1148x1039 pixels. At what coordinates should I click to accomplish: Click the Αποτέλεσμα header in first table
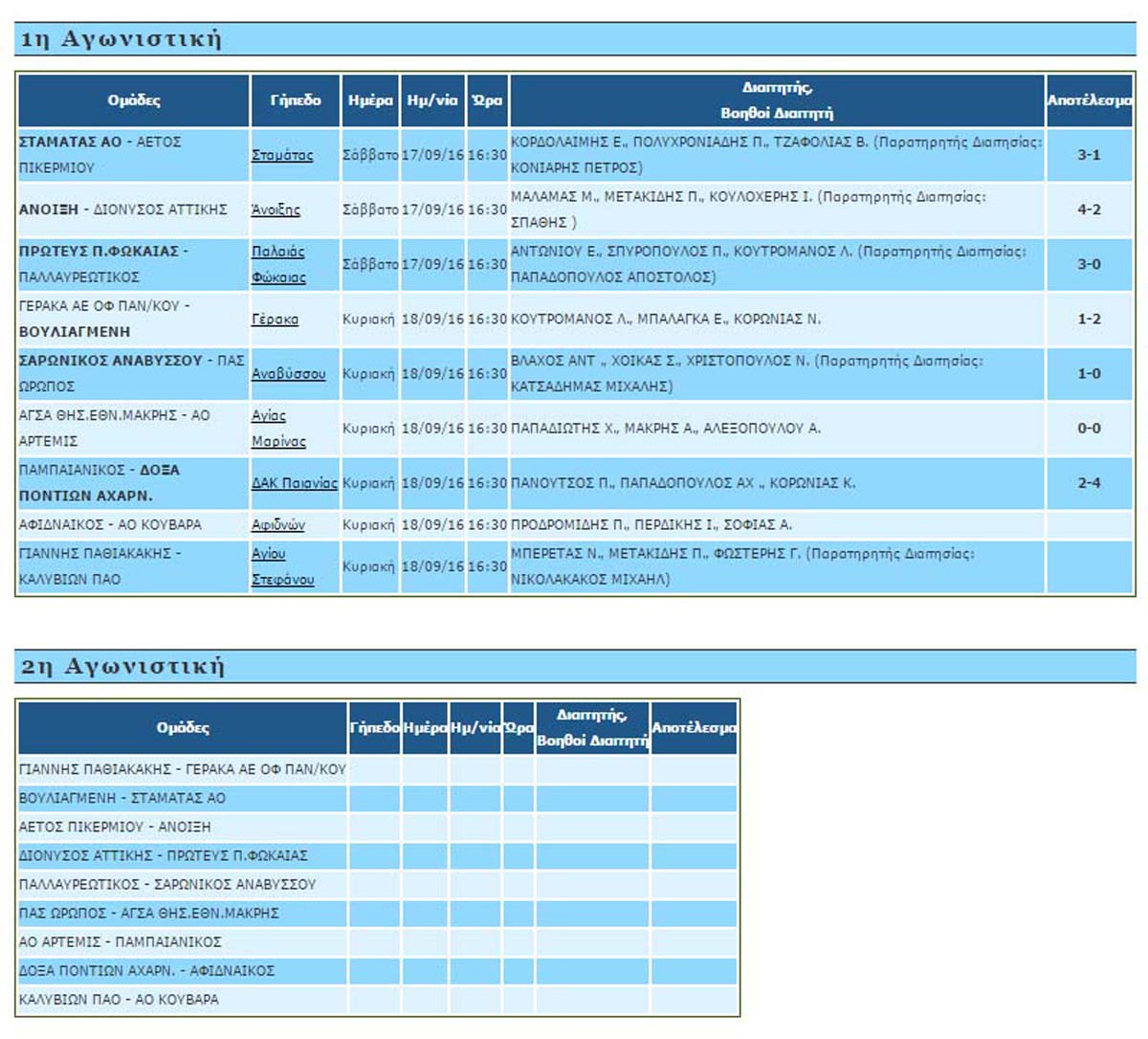pyautogui.click(x=1090, y=100)
